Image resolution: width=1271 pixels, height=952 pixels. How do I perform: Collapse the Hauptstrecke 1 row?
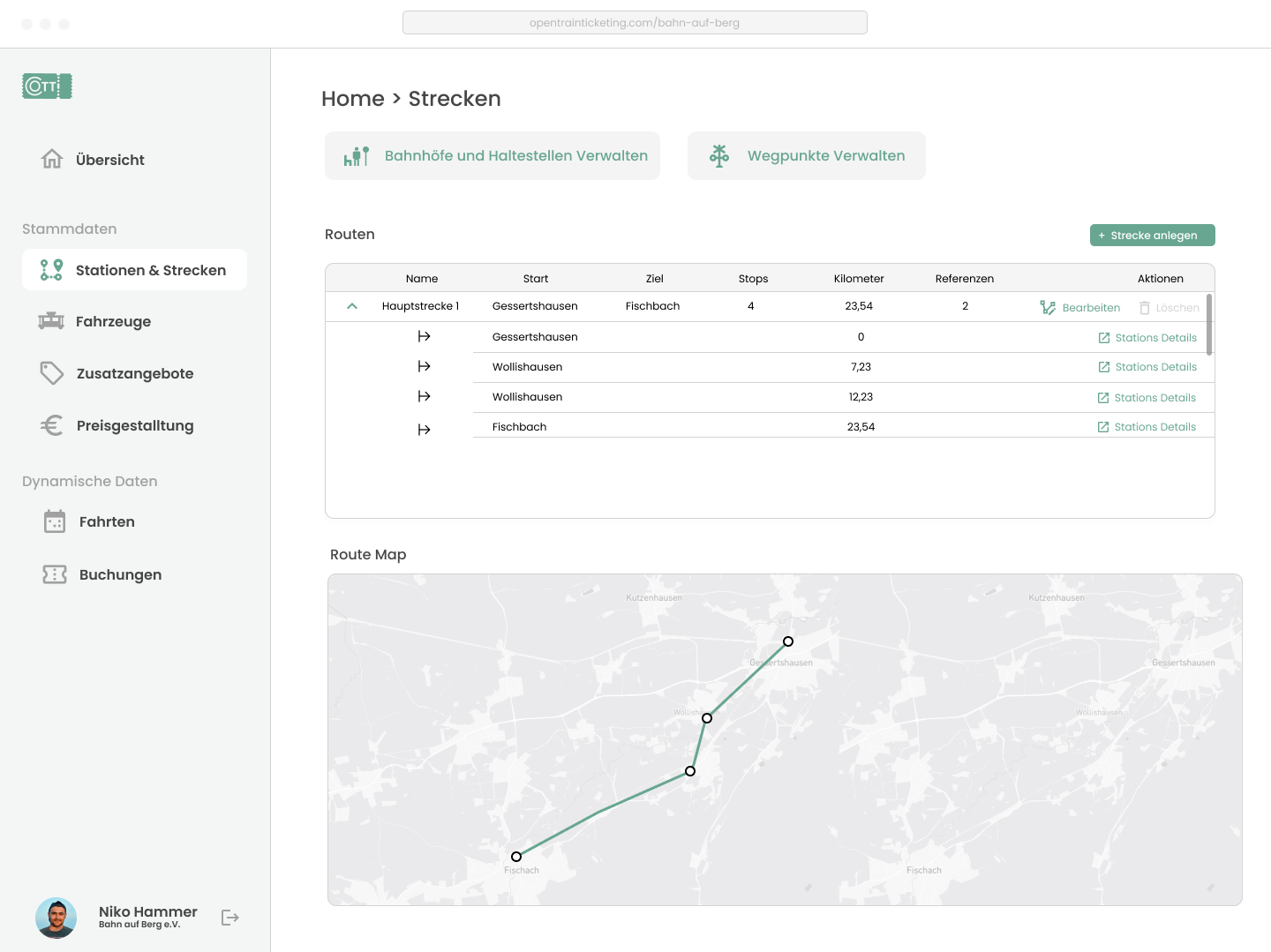point(352,306)
